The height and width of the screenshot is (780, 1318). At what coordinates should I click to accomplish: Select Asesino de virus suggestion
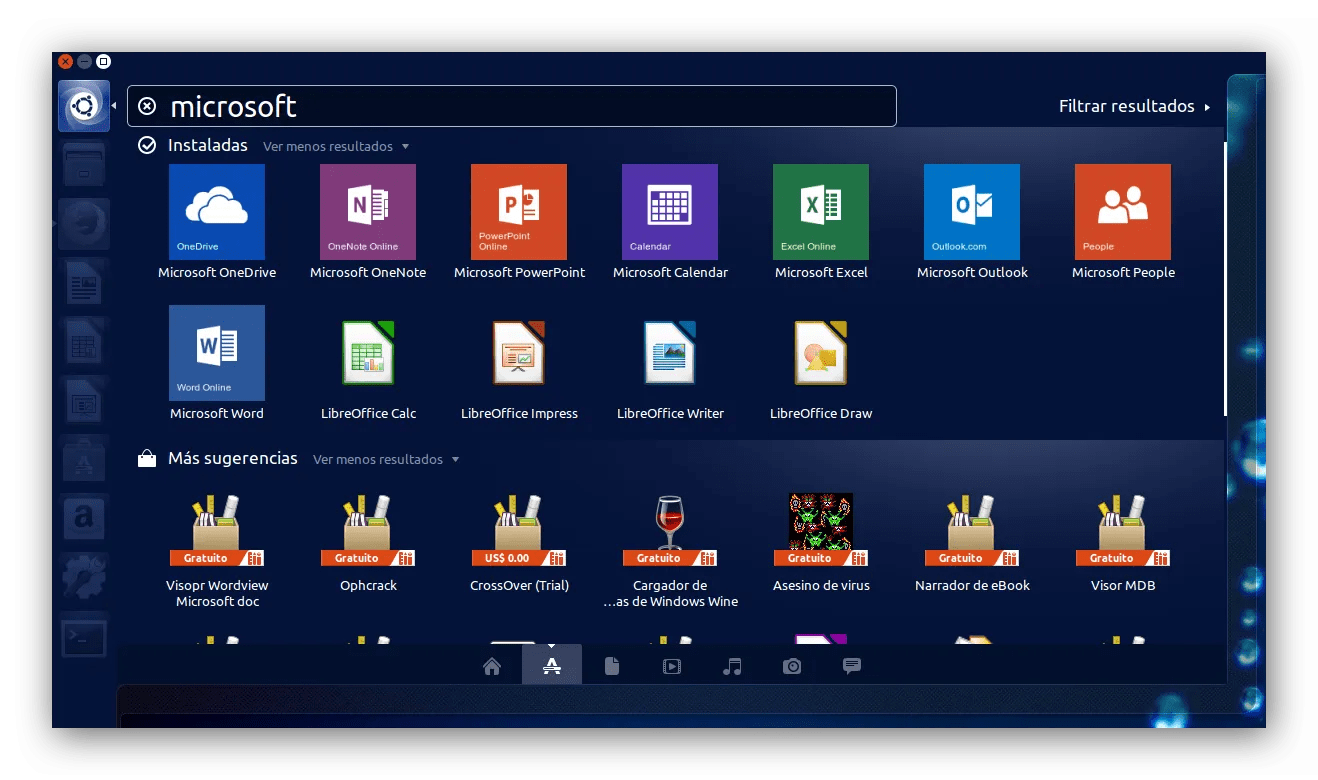pos(821,530)
